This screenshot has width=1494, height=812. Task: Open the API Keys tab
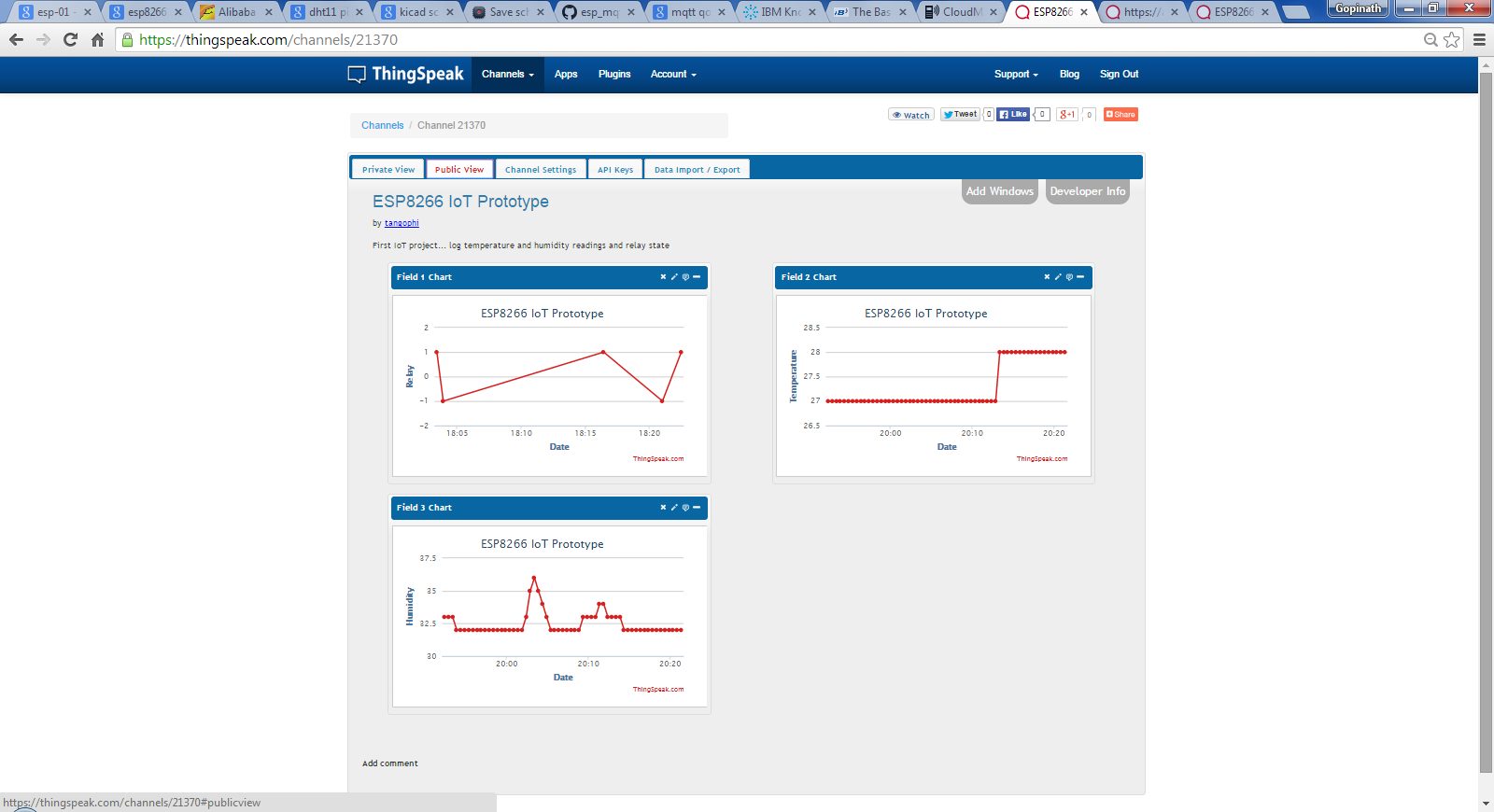point(615,169)
